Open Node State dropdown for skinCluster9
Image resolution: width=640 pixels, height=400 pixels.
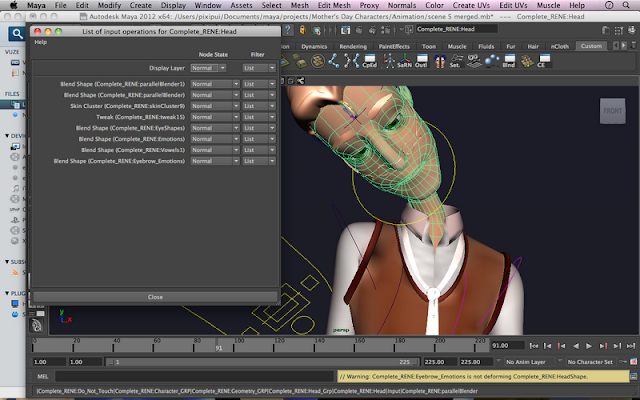(215, 106)
